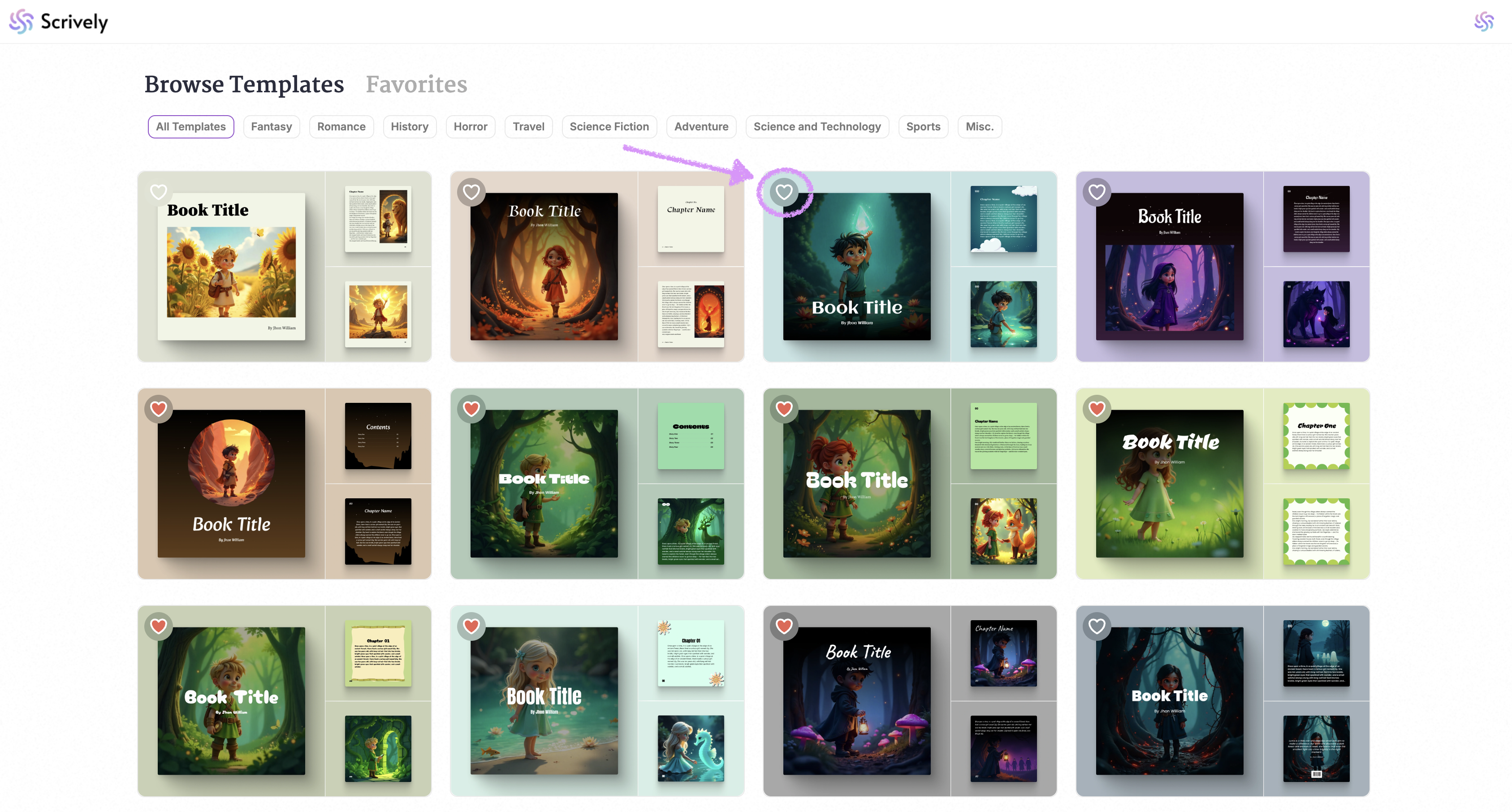The image size is (1512, 812).
Task: Open the profile swirl icon at top-right
Action: coord(1484,22)
